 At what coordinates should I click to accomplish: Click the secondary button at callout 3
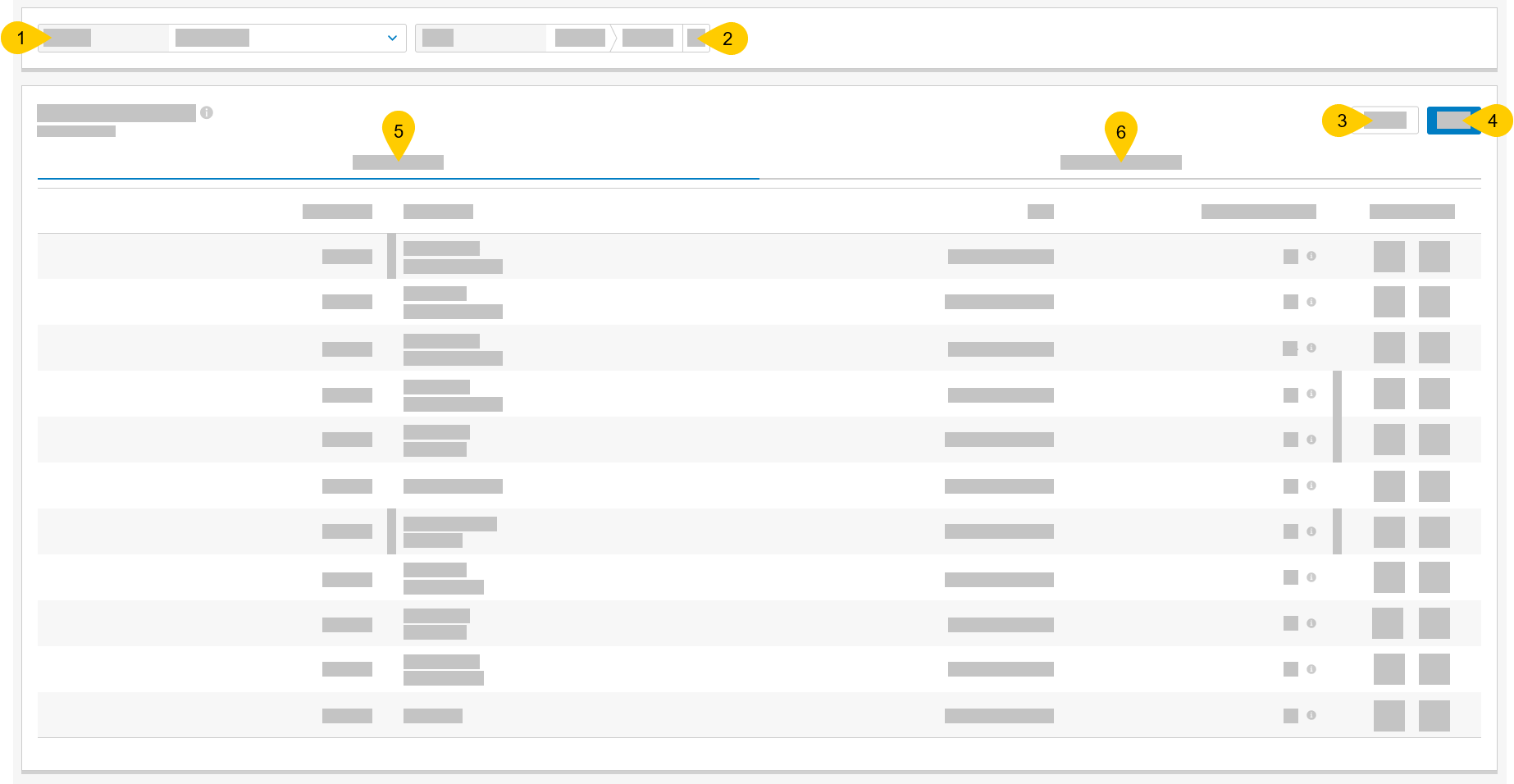pos(1386,120)
